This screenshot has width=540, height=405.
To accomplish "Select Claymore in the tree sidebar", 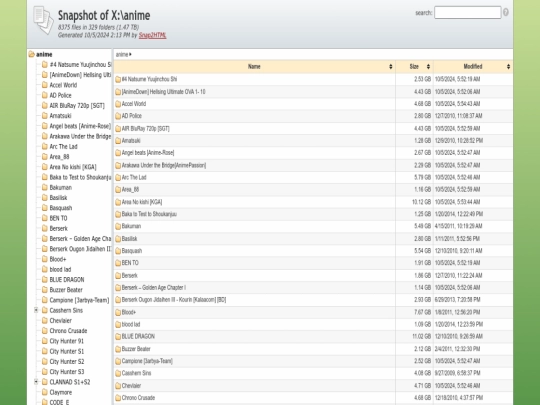I will coord(61,392).
